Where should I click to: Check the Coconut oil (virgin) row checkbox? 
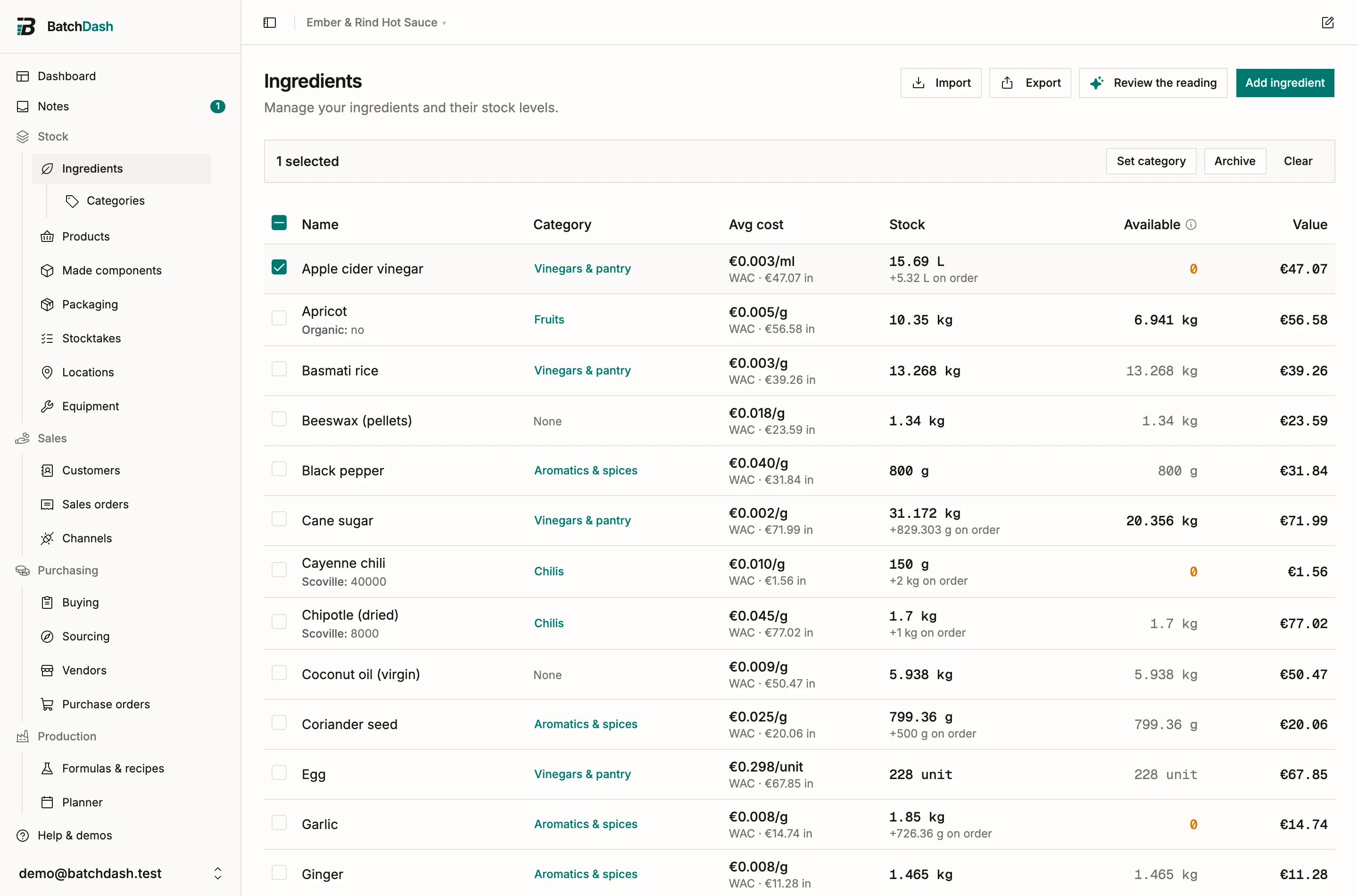(x=279, y=672)
